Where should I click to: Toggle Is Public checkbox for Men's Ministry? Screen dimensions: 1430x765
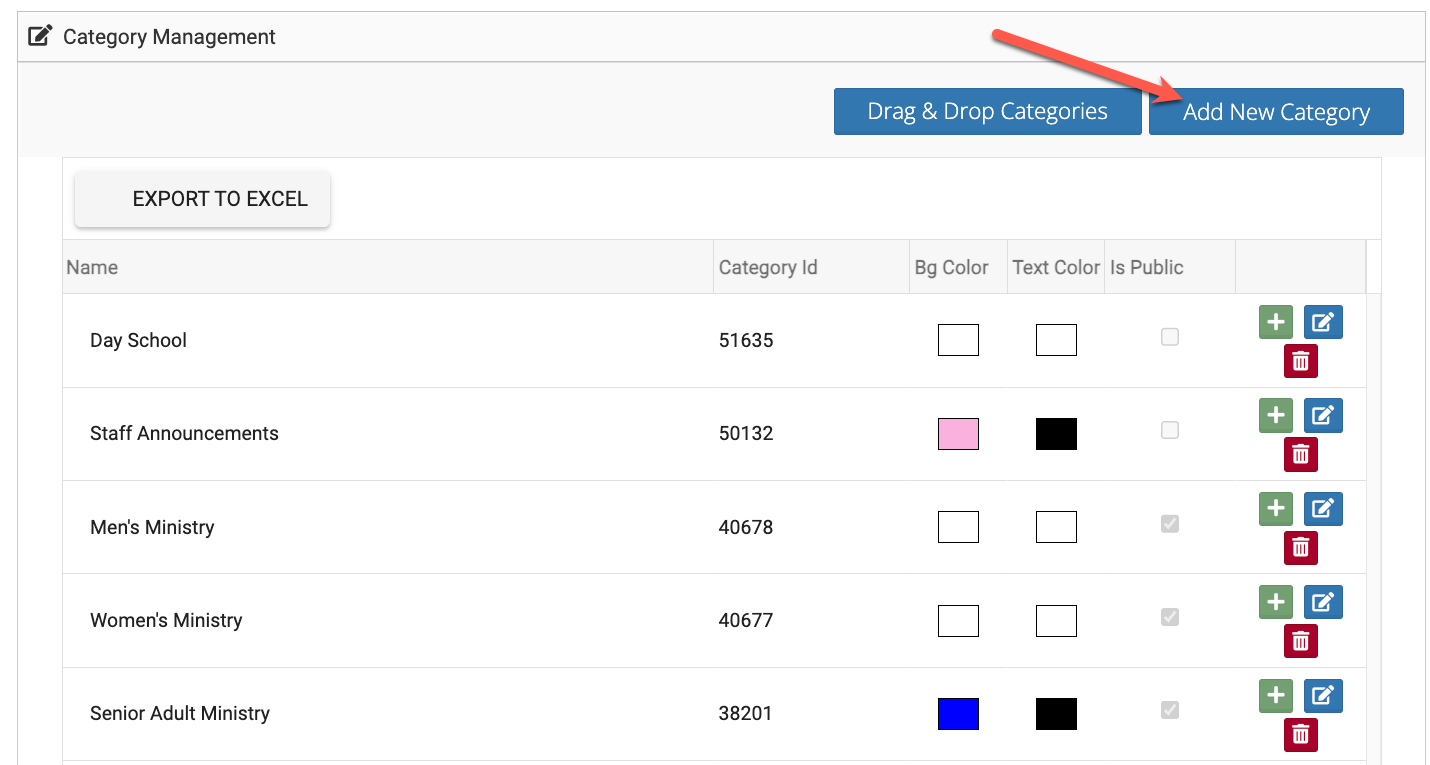click(1169, 524)
